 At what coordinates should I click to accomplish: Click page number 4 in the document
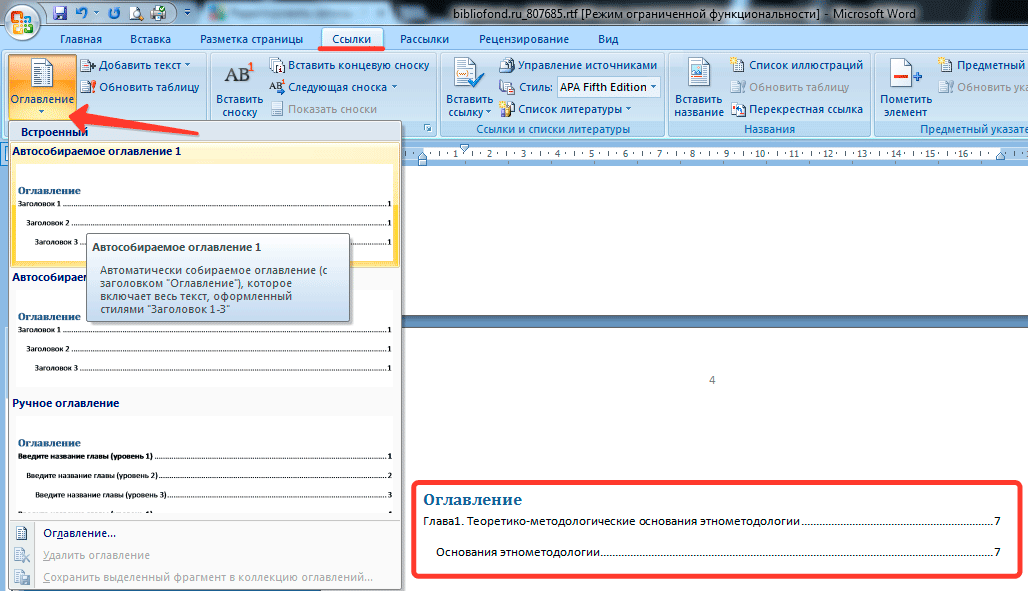712,380
